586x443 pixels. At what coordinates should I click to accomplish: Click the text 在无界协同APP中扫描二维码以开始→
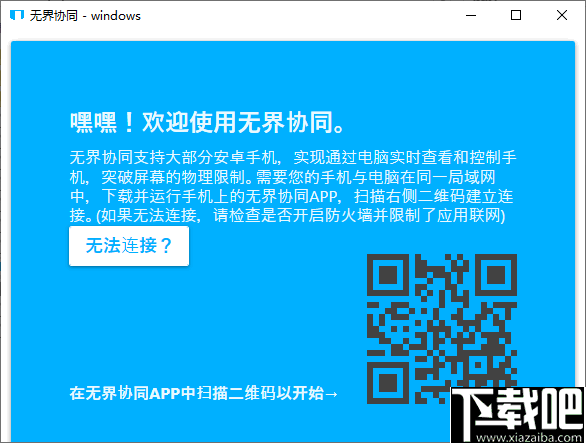coord(204,393)
